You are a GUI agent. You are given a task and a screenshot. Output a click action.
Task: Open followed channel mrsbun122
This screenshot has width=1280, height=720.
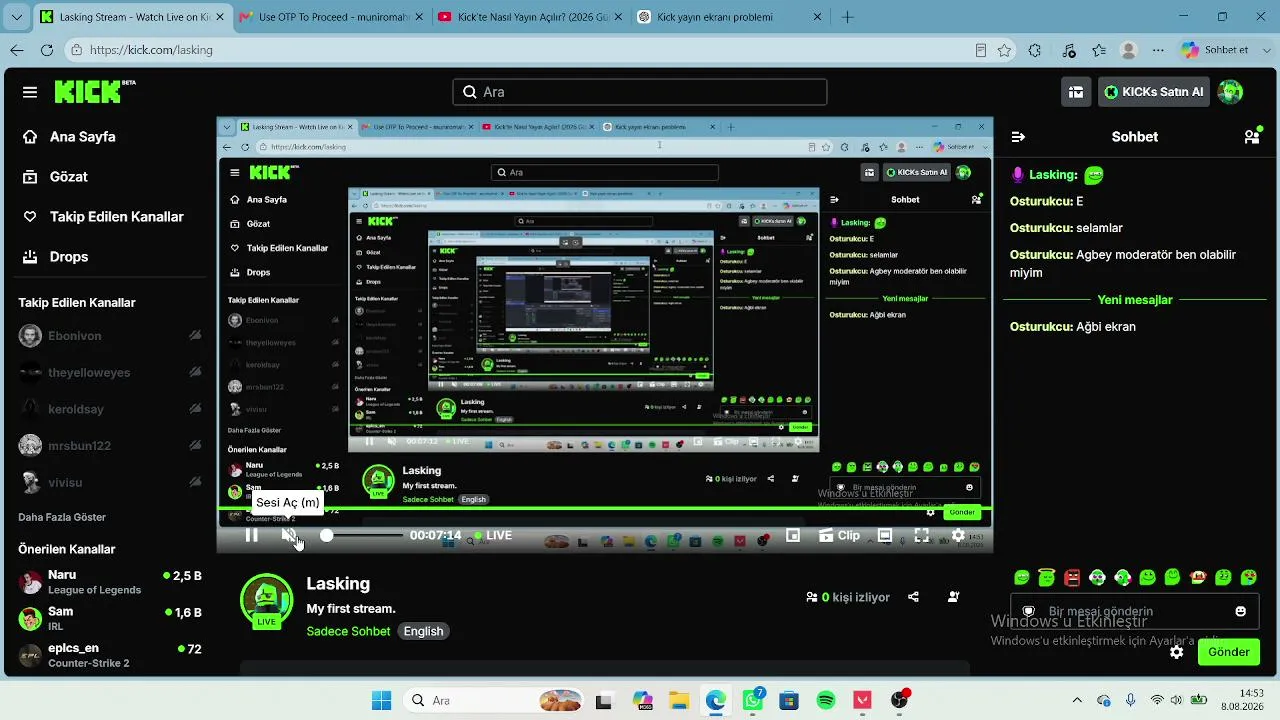click(x=110, y=446)
